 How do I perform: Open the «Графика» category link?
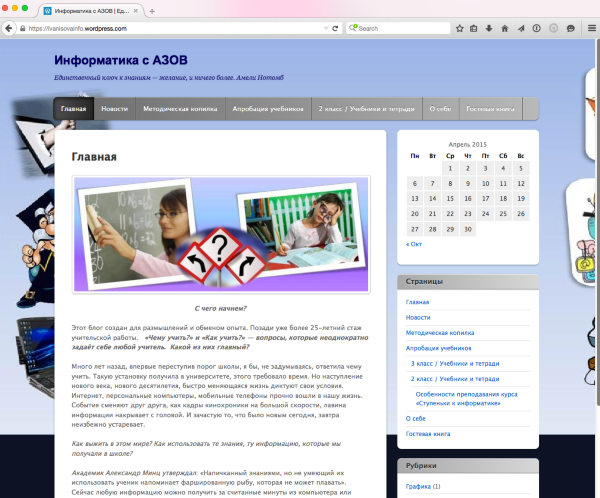click(417, 486)
